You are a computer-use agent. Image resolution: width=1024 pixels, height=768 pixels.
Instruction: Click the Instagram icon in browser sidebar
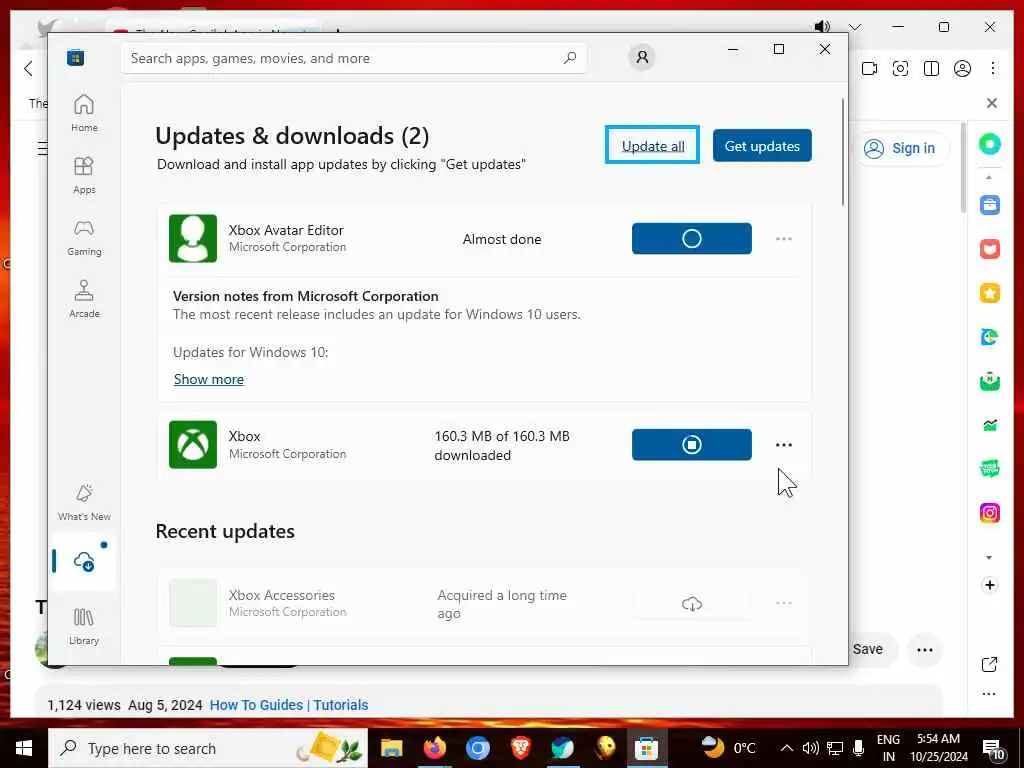989,513
